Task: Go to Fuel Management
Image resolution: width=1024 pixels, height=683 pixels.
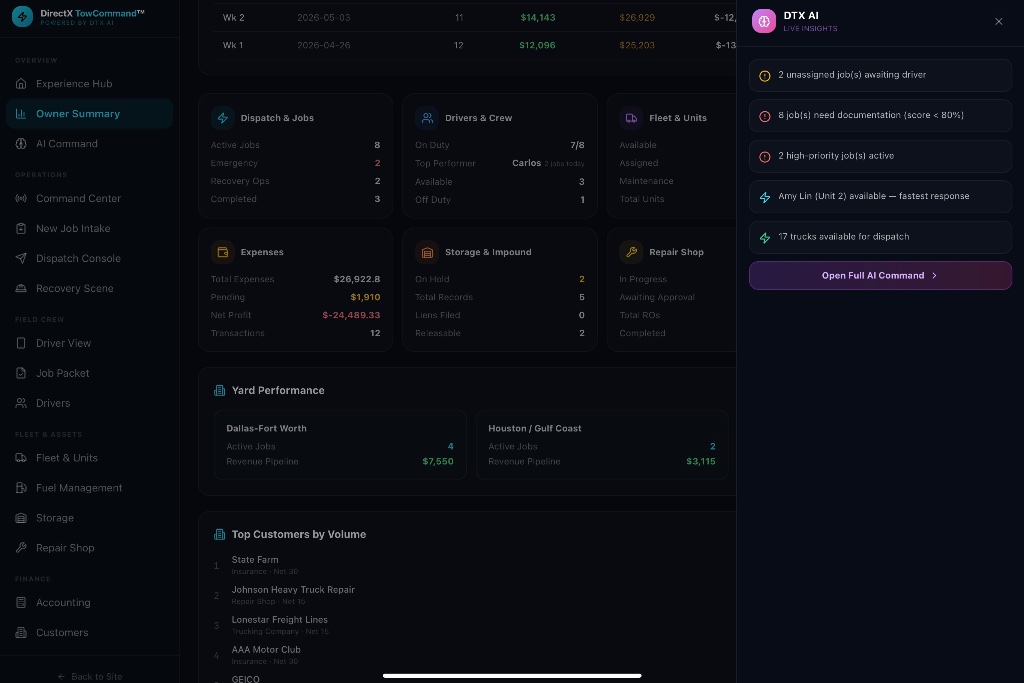Action: tap(89, 488)
